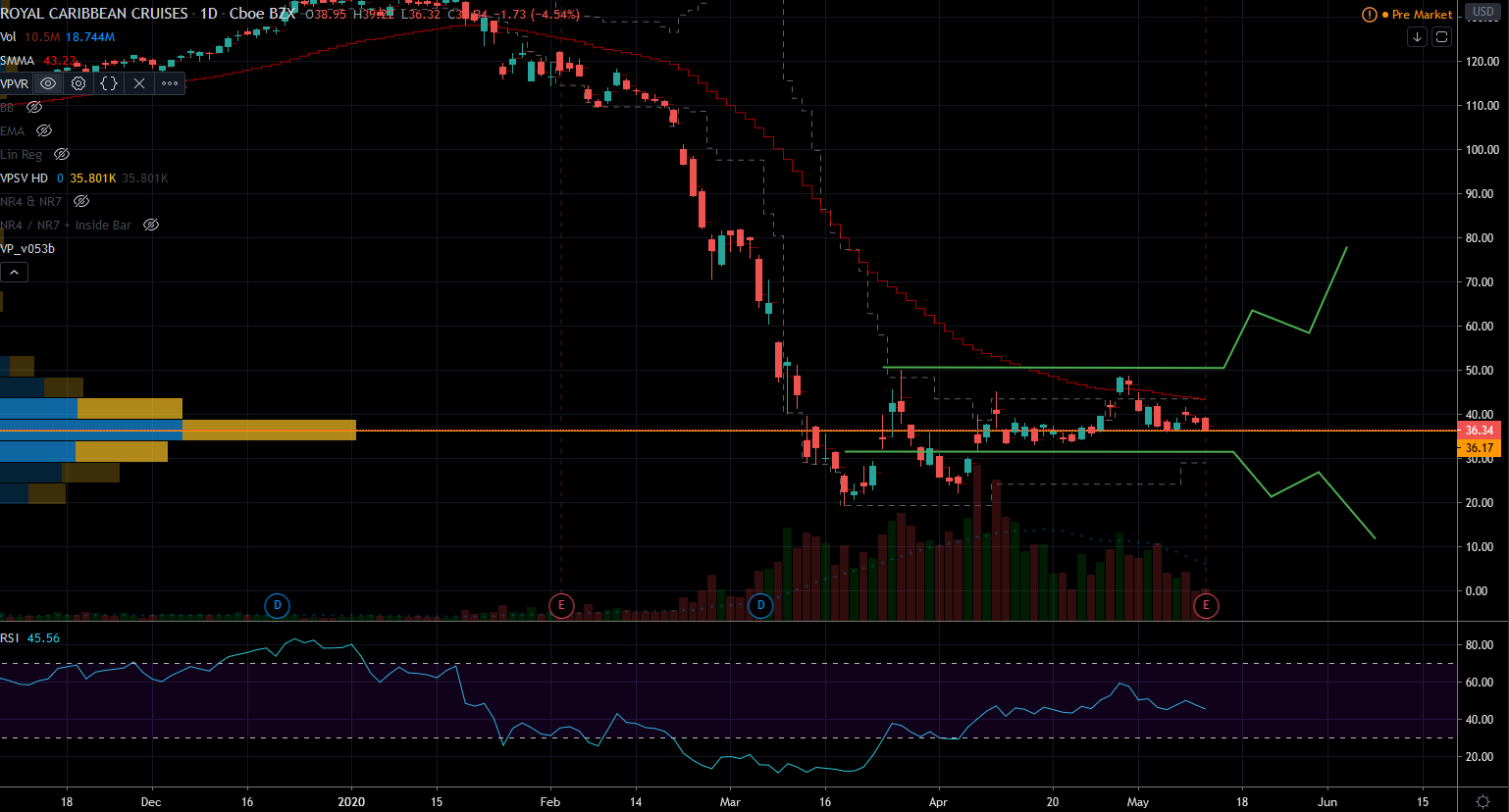Click the 120.00 price axis label
1509x812 pixels.
pyautogui.click(x=1482, y=61)
